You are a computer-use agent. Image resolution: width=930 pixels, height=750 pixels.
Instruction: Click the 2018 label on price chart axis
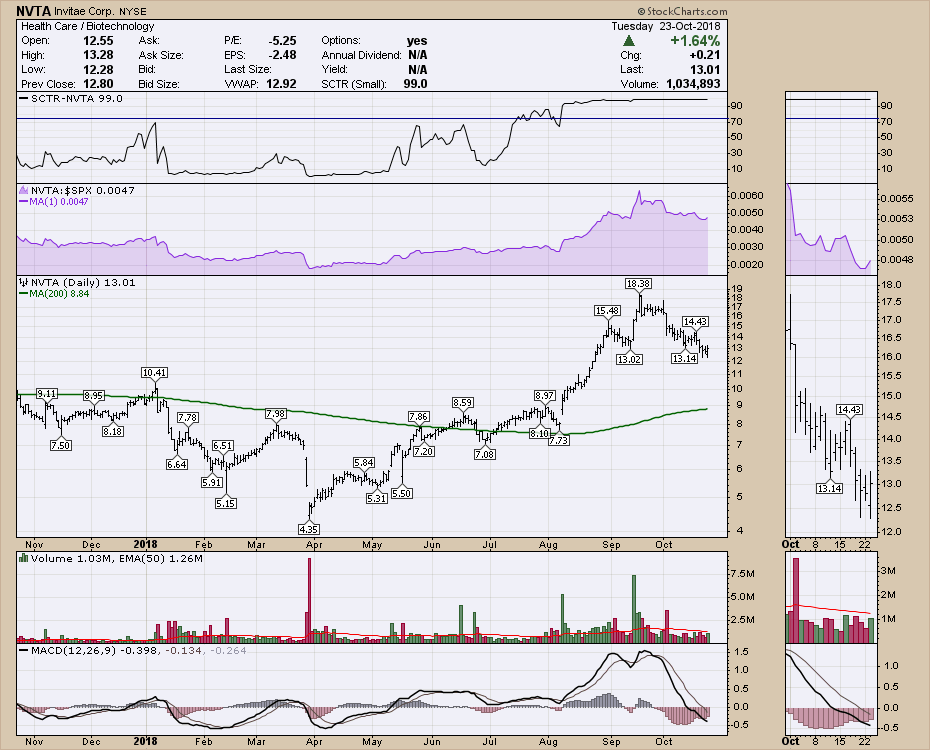(x=145, y=544)
